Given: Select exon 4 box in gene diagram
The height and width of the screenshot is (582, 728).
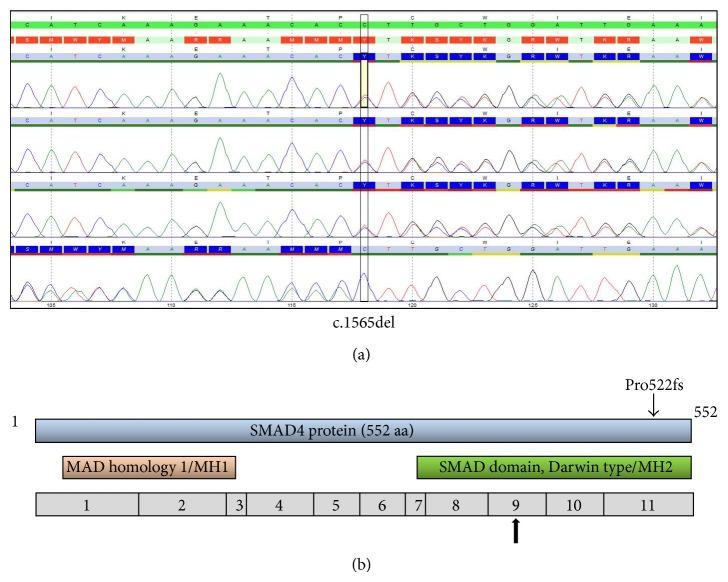Looking at the screenshot, I should coord(280,504).
